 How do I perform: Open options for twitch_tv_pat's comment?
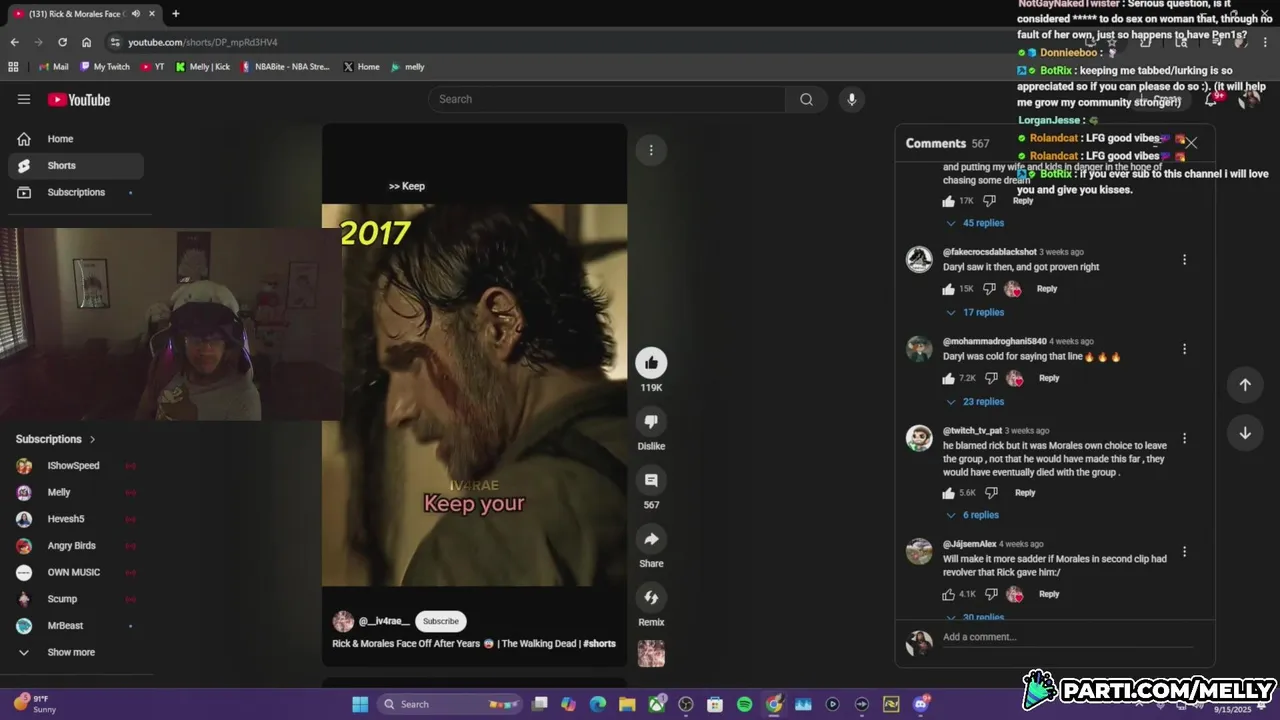click(x=1184, y=438)
